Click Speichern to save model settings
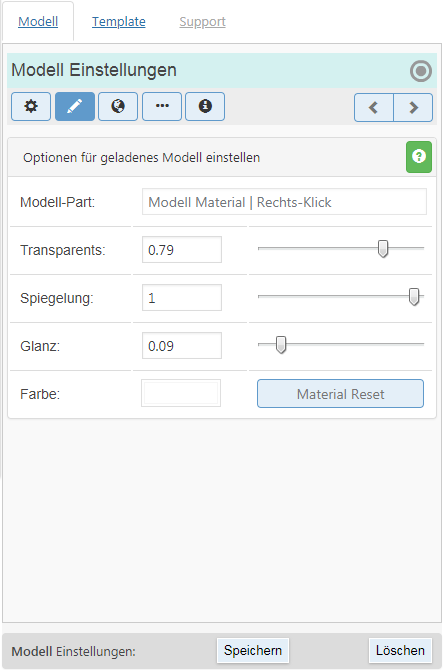 click(253, 650)
